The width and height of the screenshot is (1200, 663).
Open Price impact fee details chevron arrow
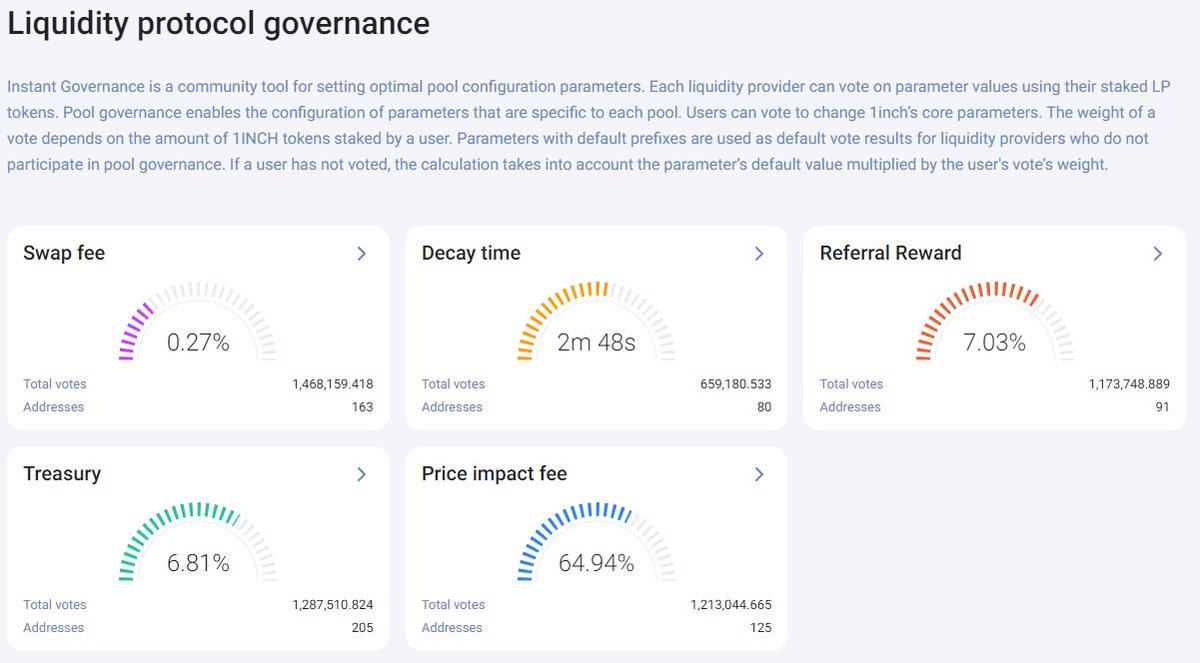759,474
